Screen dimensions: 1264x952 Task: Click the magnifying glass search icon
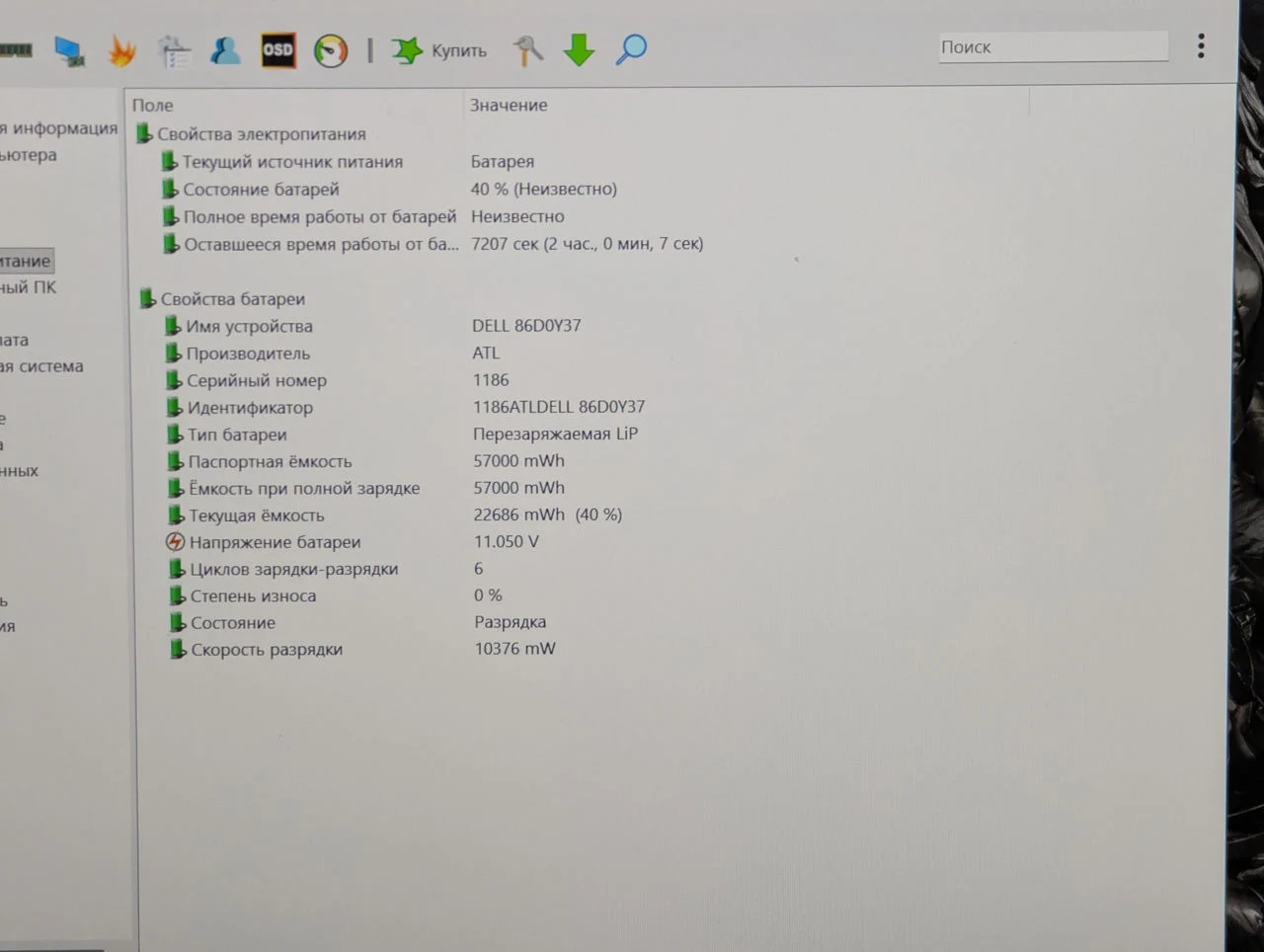point(631,48)
